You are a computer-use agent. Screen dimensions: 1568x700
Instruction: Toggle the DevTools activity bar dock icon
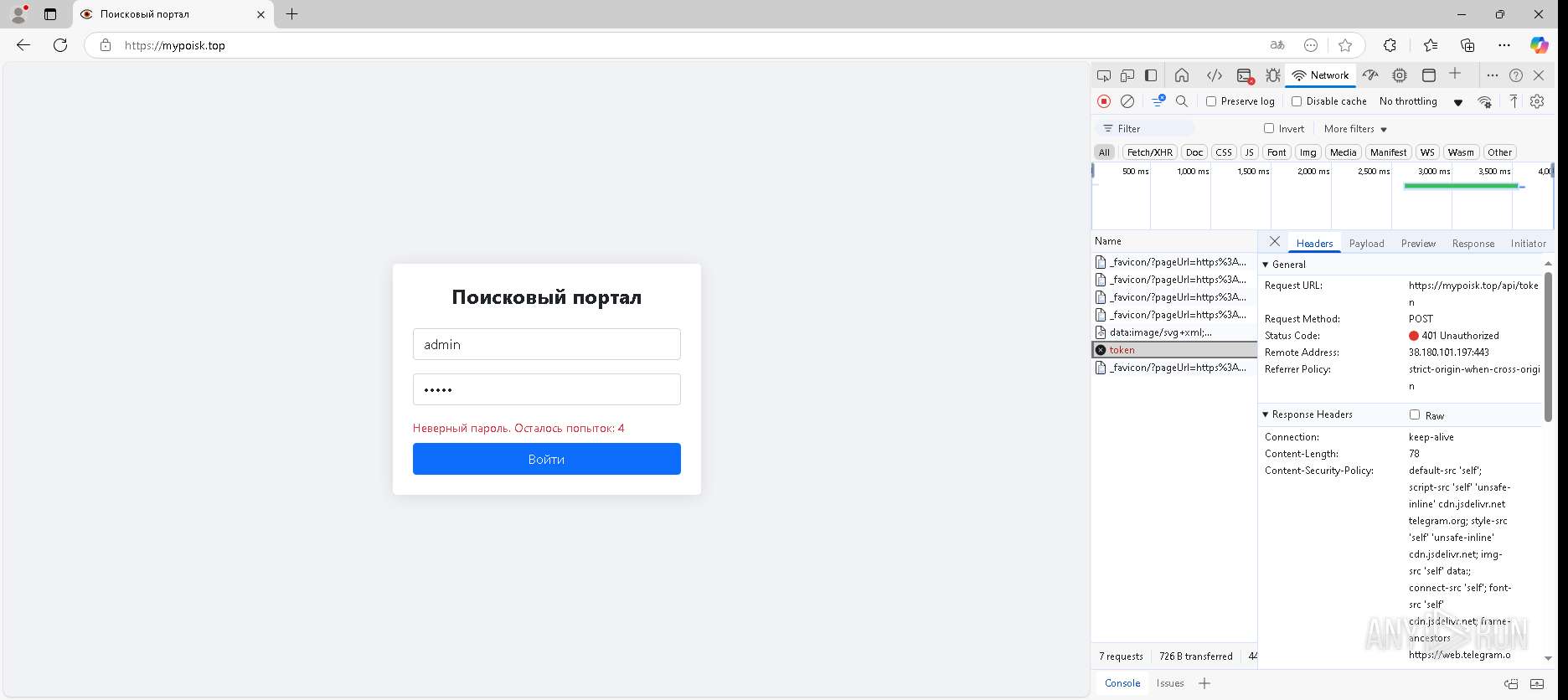point(1151,75)
